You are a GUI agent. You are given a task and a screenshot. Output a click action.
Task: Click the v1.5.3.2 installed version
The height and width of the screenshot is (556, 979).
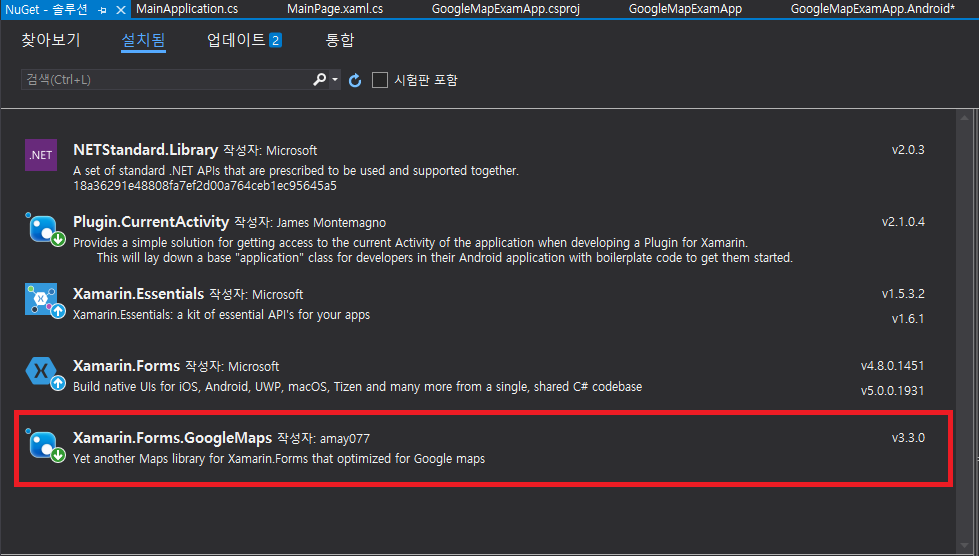[903, 293]
